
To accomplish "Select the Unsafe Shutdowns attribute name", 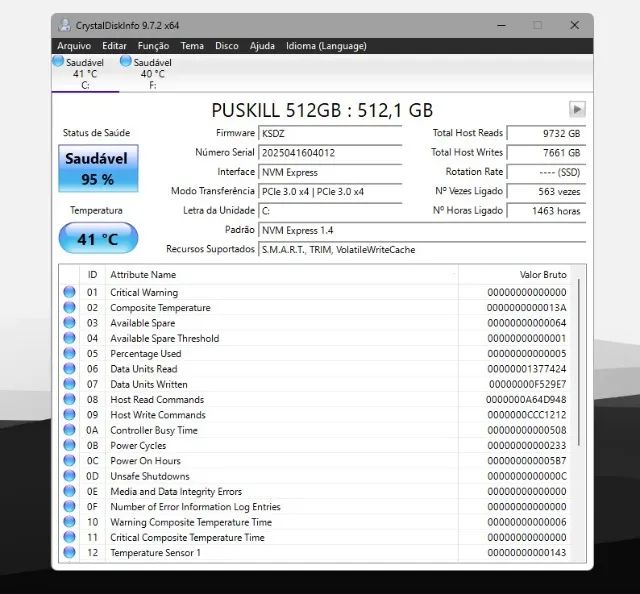I will point(150,476).
